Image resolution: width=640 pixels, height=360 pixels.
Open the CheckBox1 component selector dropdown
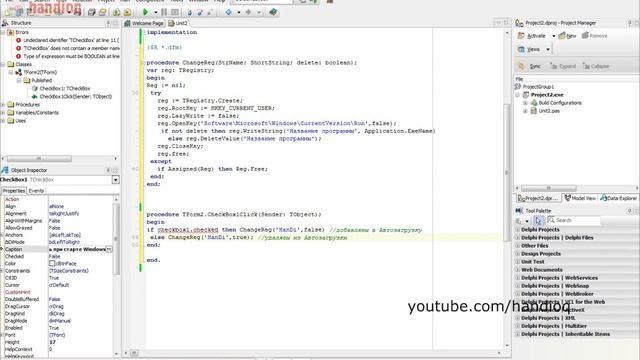coord(116,180)
